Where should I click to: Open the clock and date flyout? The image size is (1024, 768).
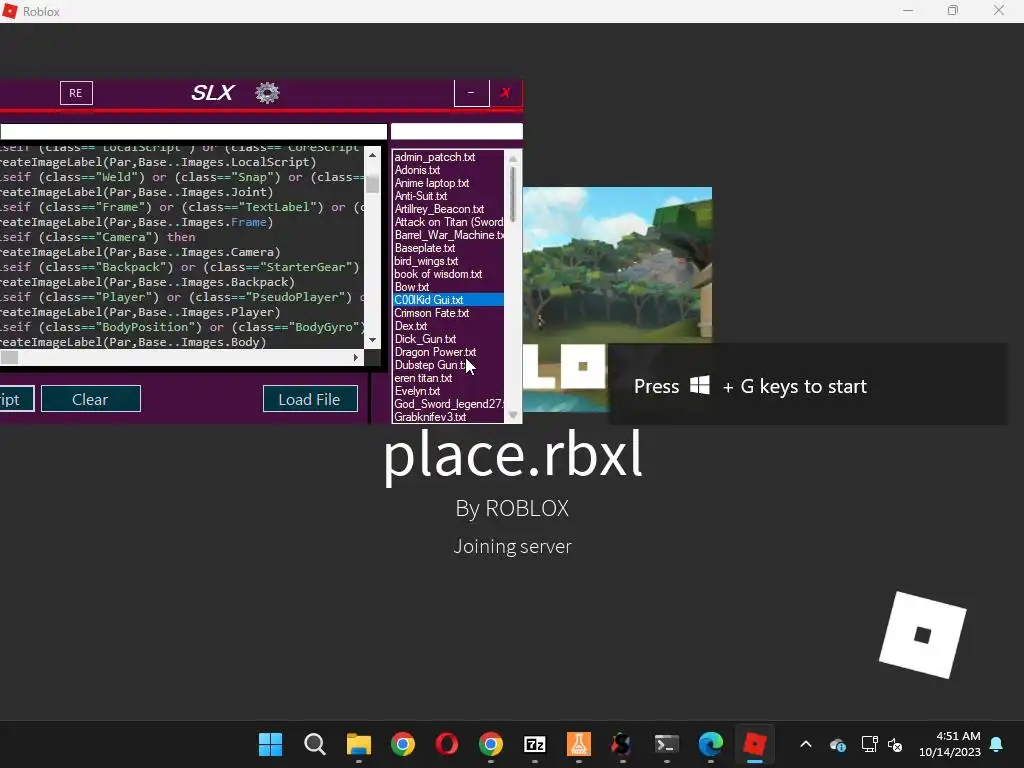[950, 744]
